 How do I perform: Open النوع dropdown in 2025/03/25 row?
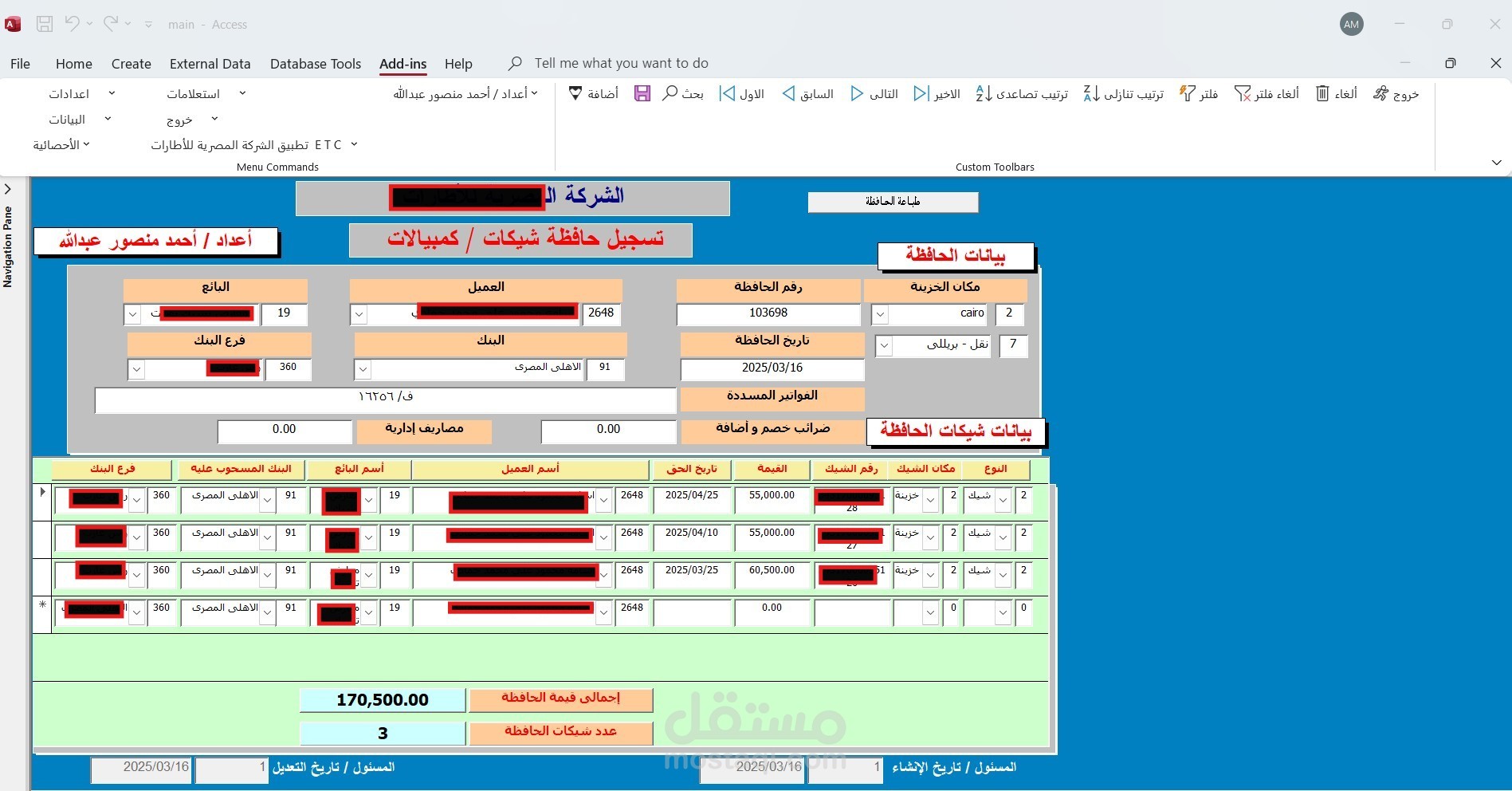tap(1003, 575)
